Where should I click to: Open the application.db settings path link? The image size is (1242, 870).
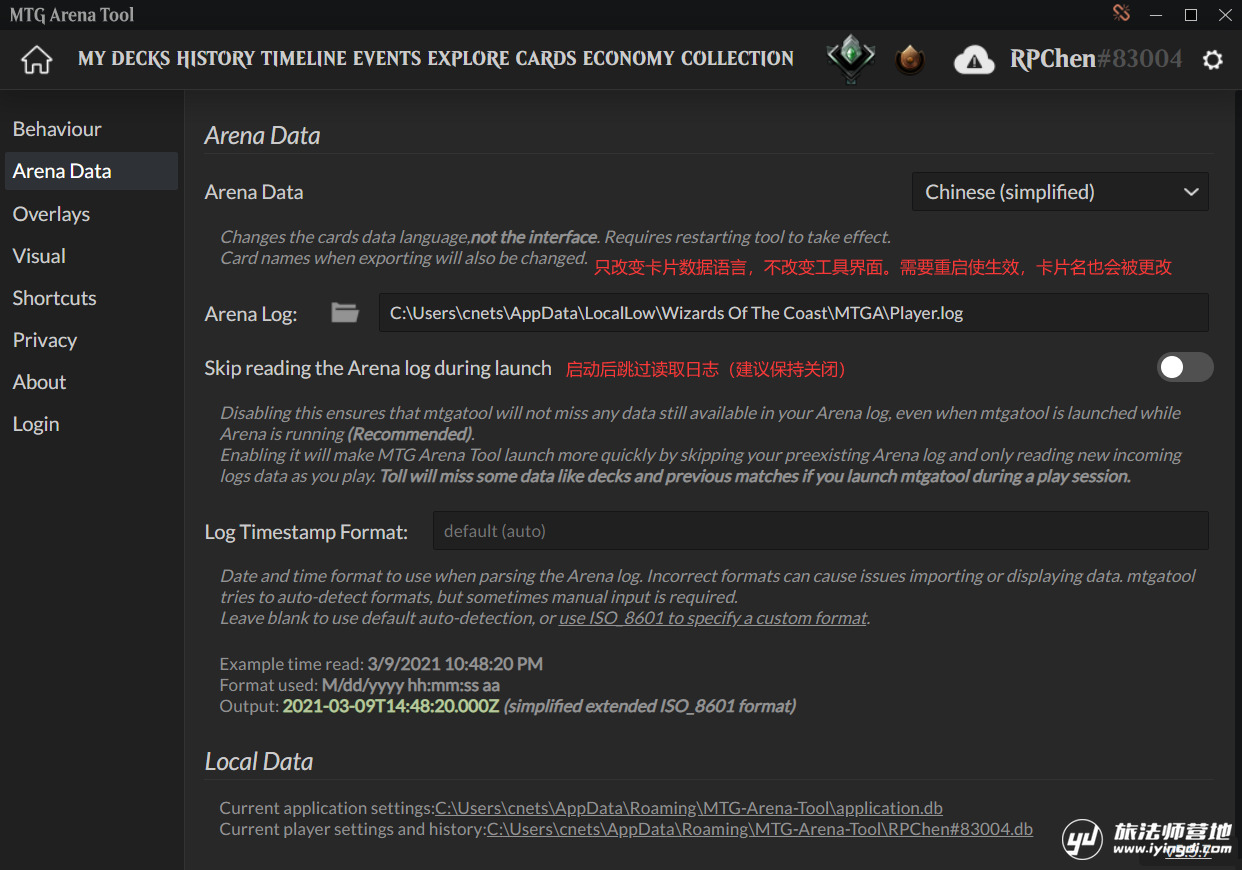click(x=689, y=808)
